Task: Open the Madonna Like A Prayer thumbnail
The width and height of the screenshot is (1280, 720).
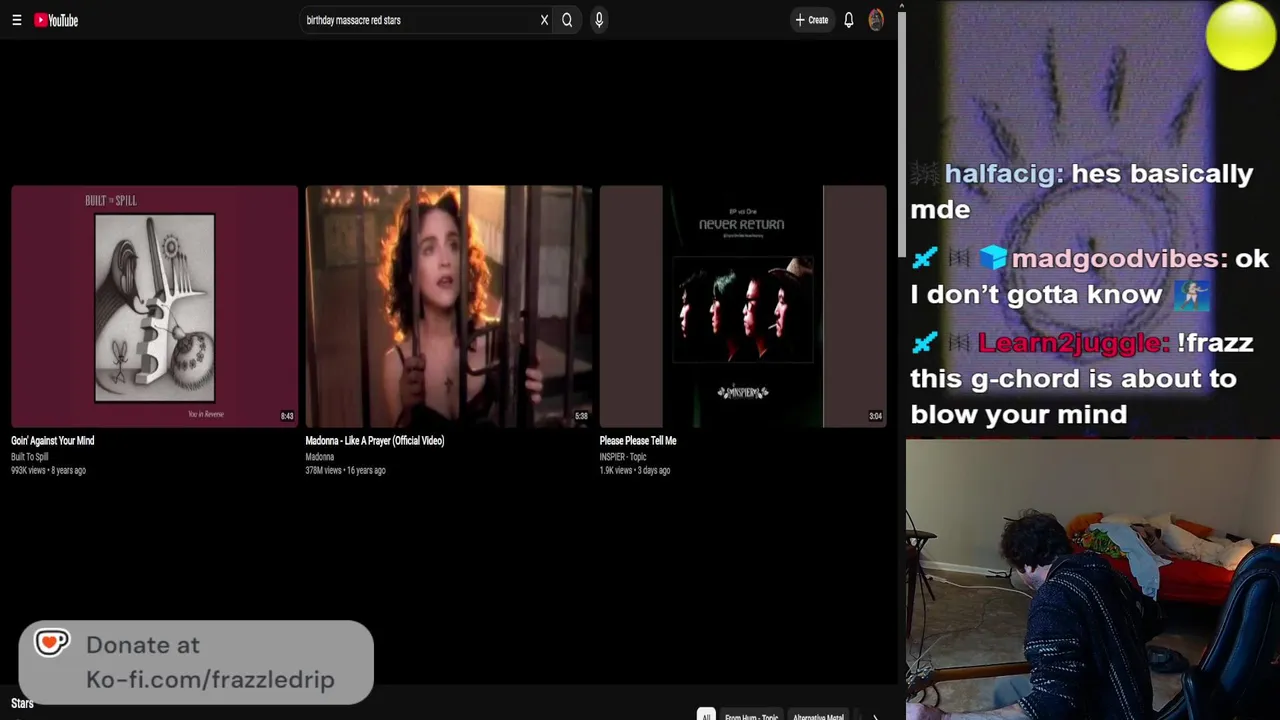Action: (x=448, y=306)
